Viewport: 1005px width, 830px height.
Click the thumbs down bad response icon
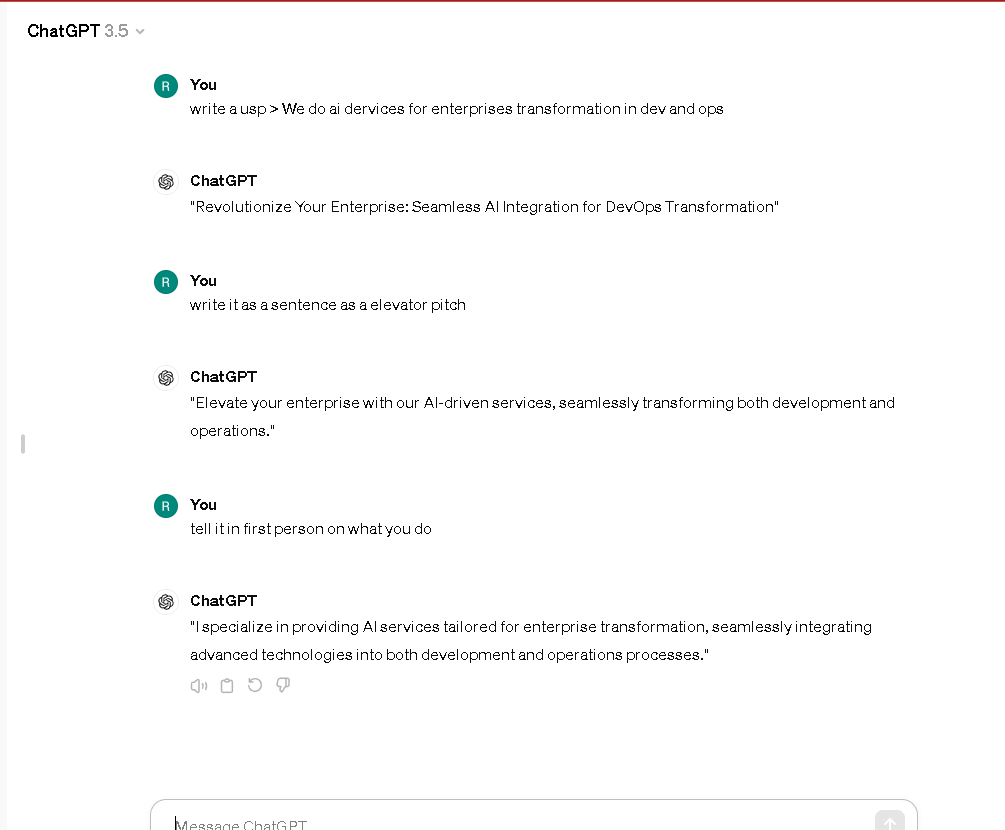pos(283,685)
